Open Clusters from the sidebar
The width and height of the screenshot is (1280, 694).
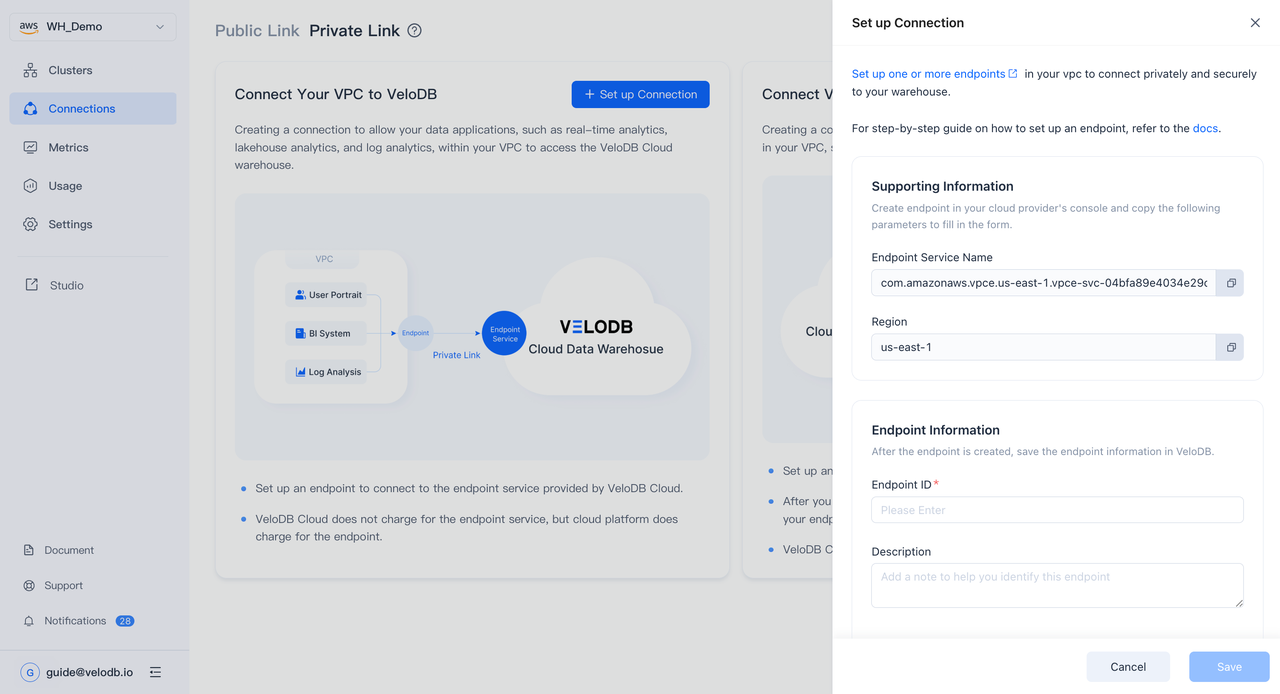coord(70,70)
